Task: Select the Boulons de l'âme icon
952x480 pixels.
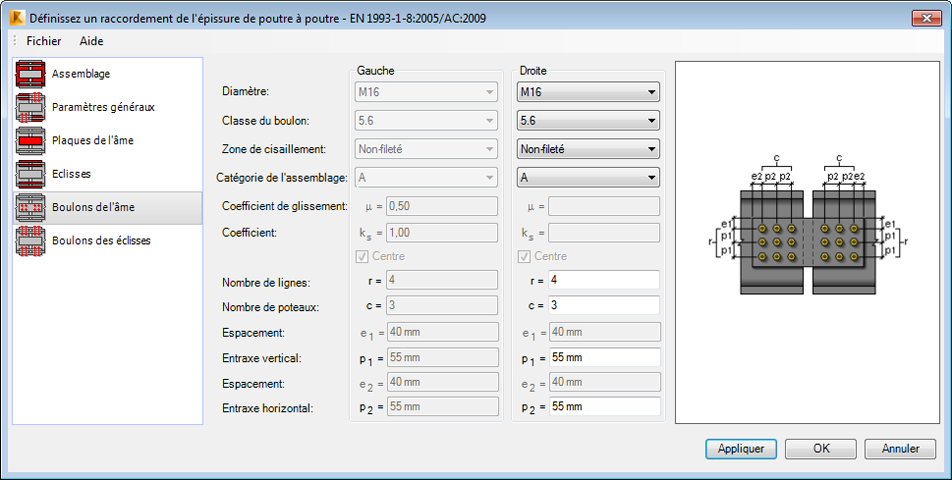Action: click(30, 207)
